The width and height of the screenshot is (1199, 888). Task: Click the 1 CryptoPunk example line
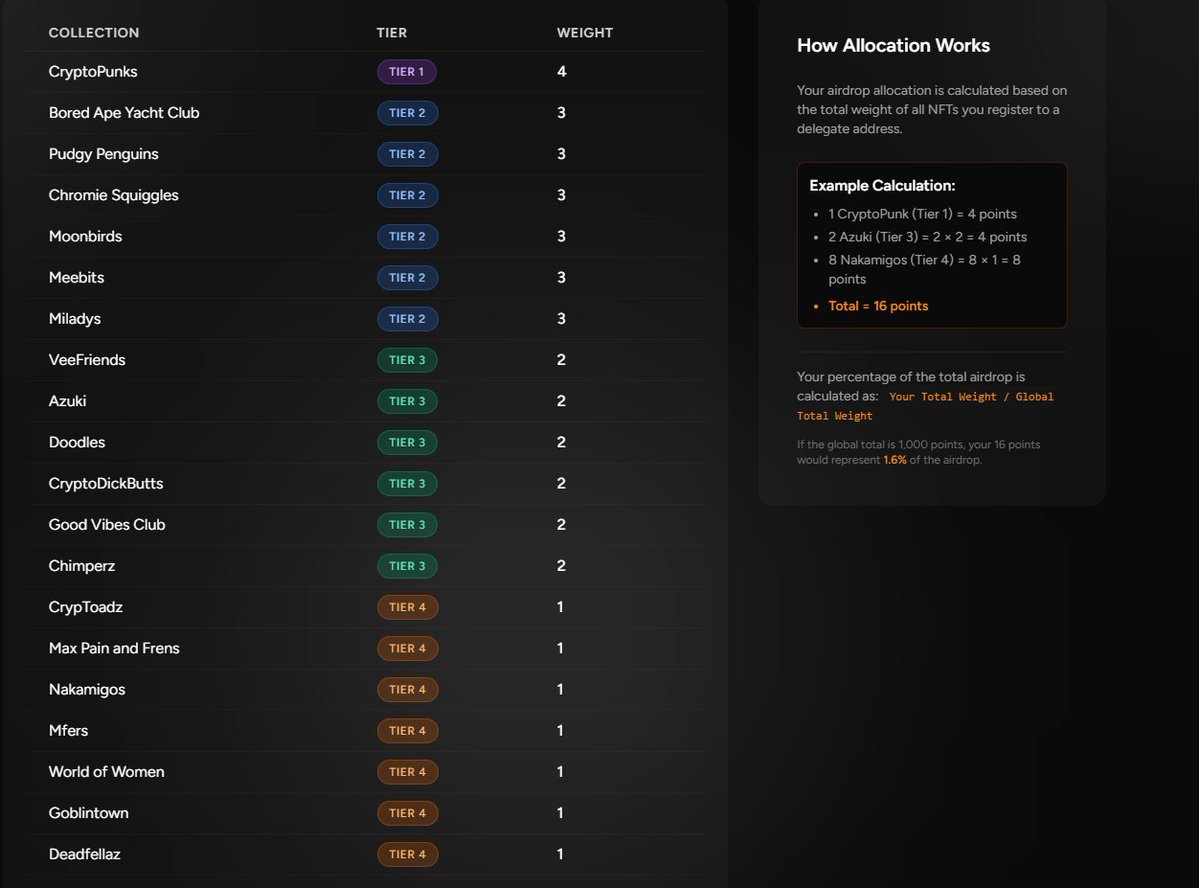tap(922, 214)
